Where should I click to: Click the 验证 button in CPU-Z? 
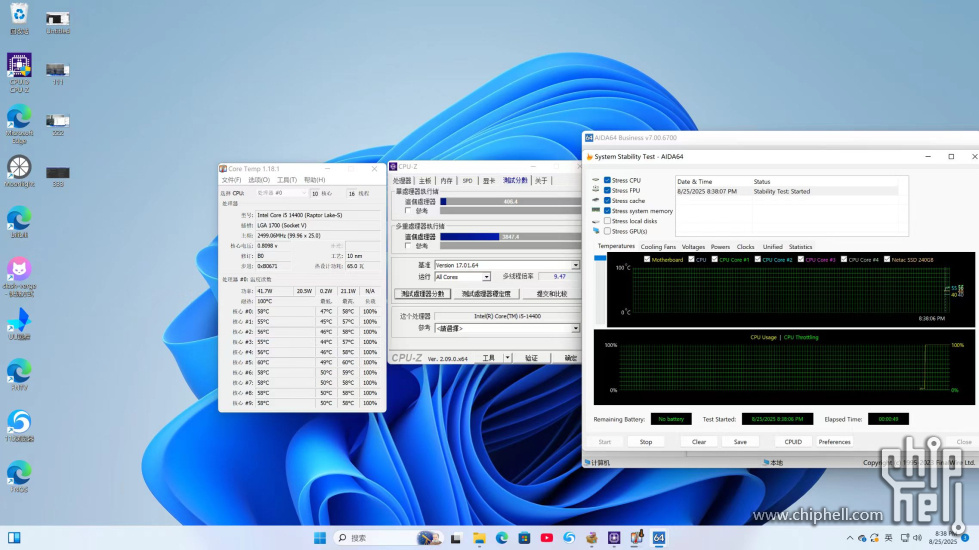tap(531, 358)
